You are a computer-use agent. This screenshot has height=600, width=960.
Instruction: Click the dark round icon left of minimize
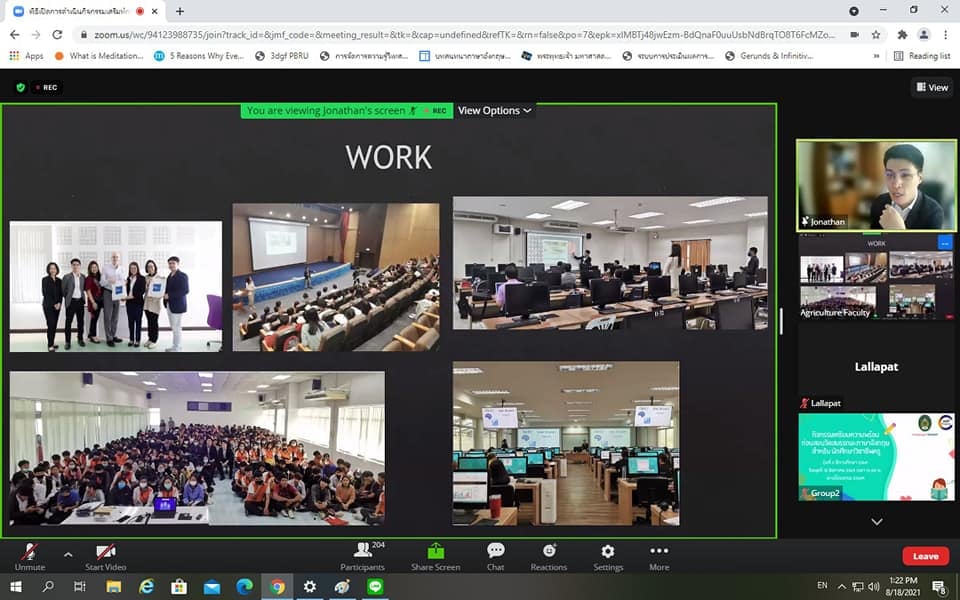pyautogui.click(x=853, y=11)
